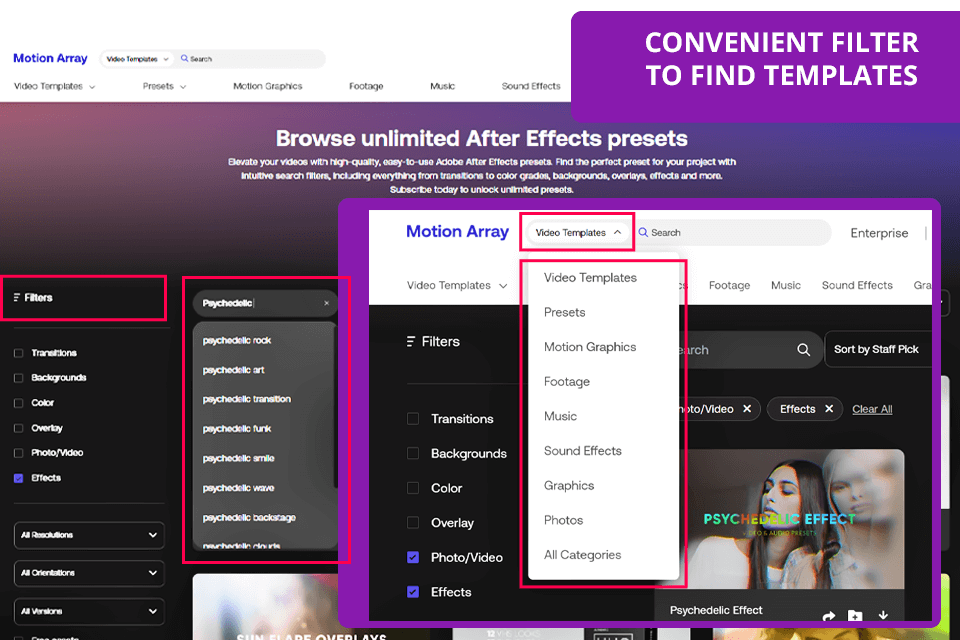
Task: Uncheck Effects in the small background sidebar
Action: point(18,478)
